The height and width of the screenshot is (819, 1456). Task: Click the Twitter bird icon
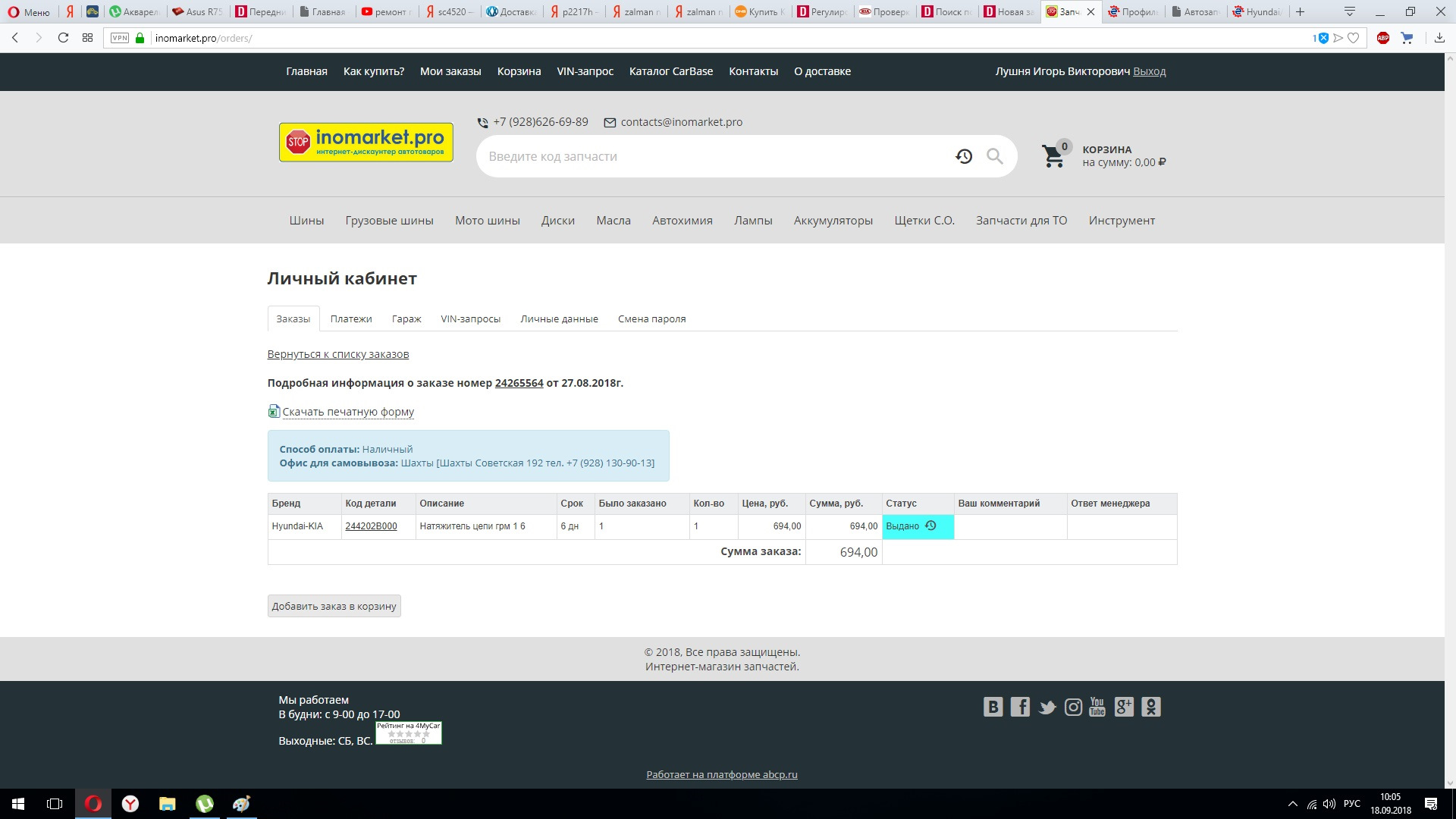click(1047, 708)
